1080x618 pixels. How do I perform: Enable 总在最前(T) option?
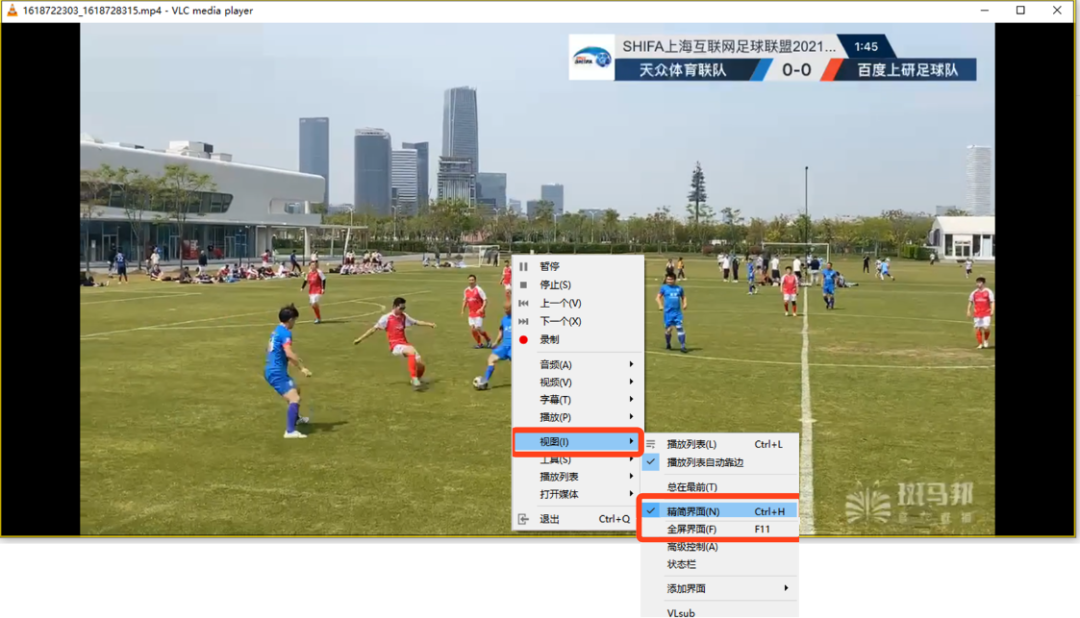point(720,487)
